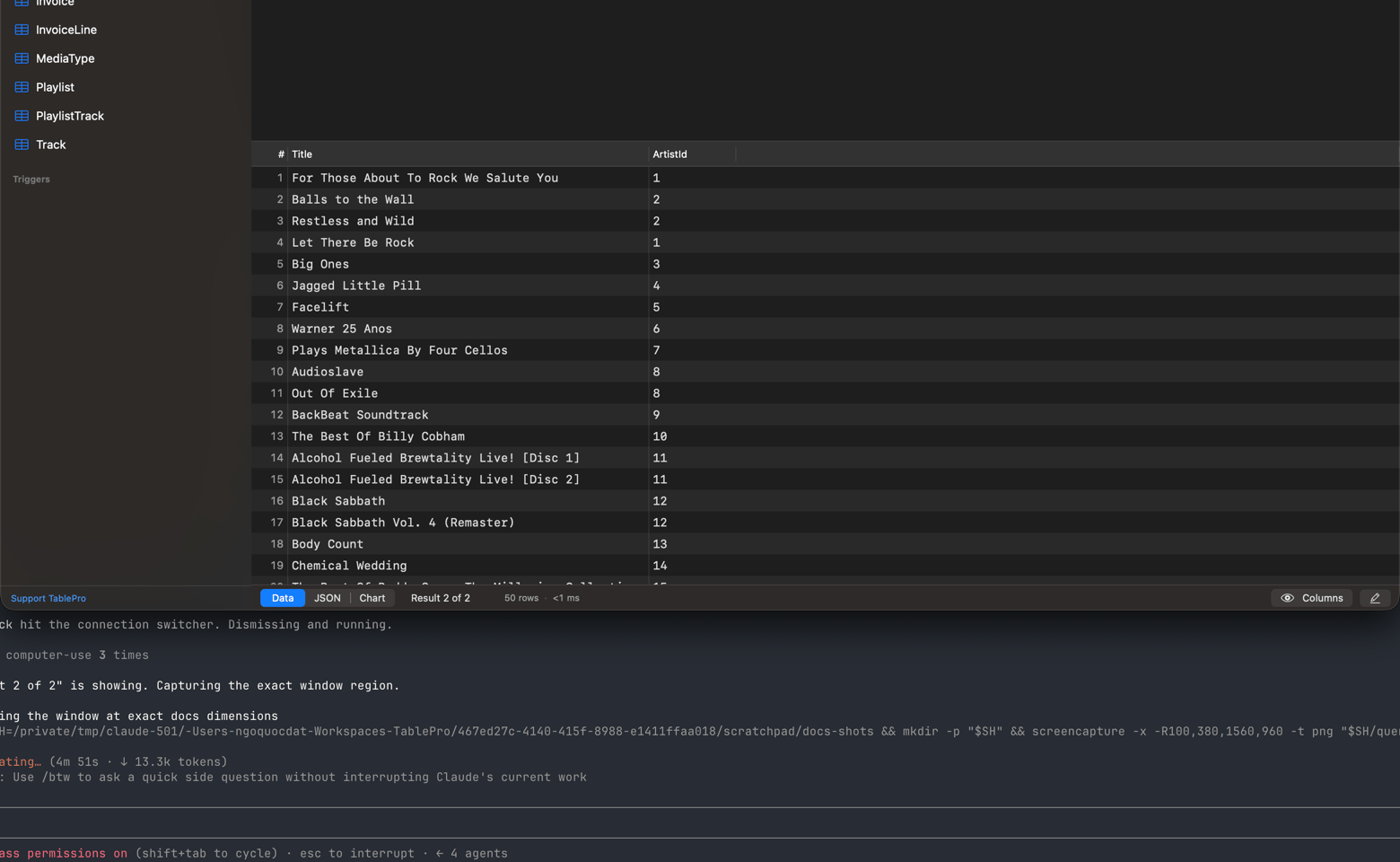1400x862 pixels.
Task: Sort by the Title column header
Action: pos(468,154)
